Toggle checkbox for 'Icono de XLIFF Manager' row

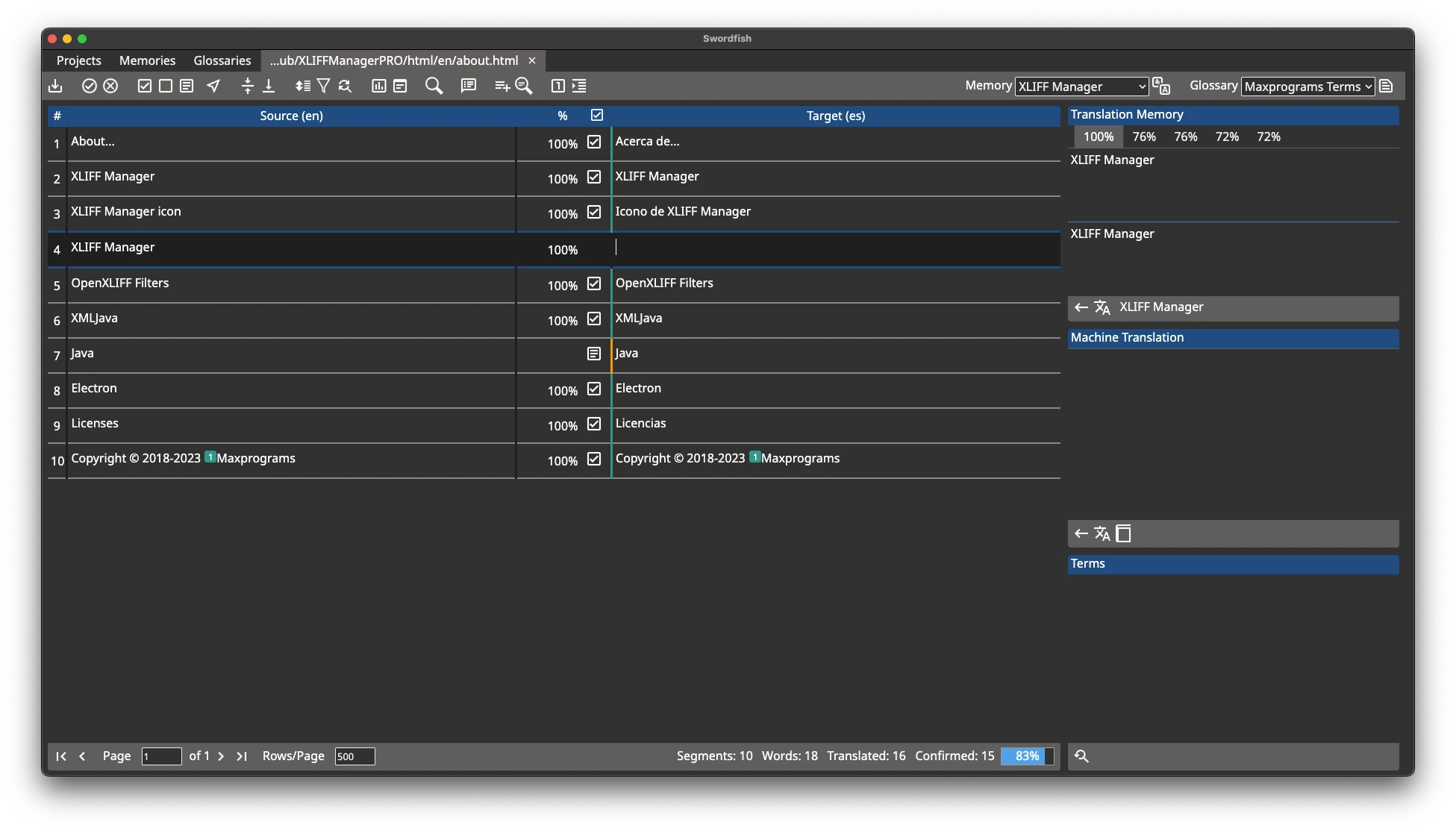(594, 212)
